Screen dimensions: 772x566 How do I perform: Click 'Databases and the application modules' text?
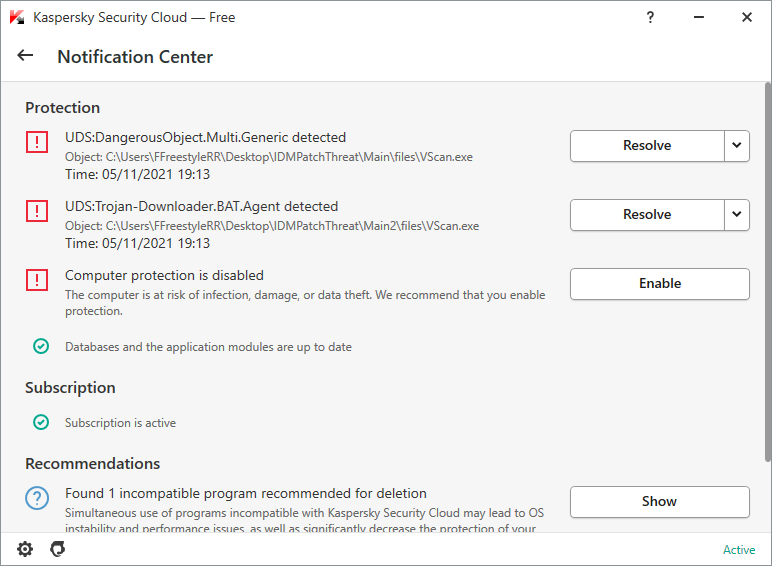tap(208, 347)
